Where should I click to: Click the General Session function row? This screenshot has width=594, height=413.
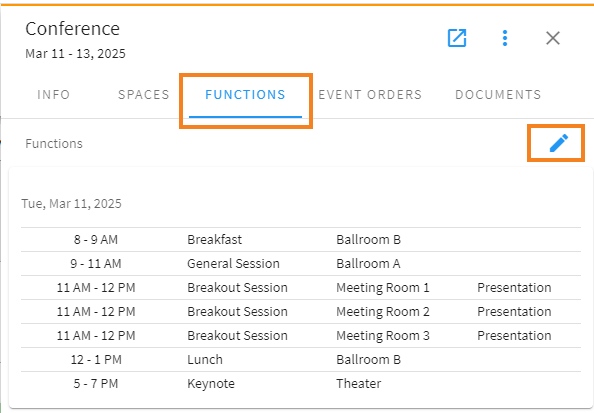click(301, 263)
